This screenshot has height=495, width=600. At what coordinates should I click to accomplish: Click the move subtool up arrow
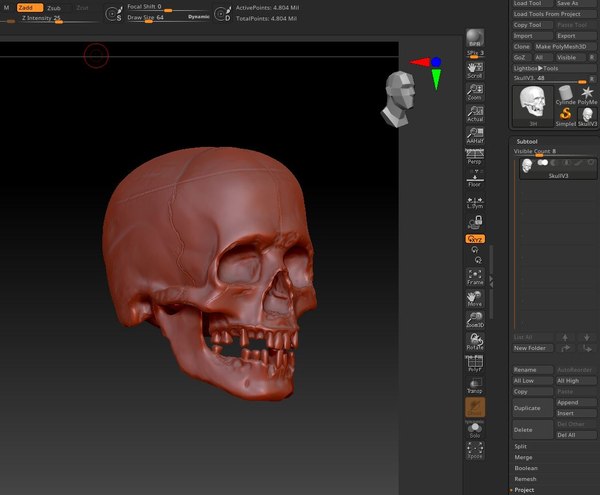[565, 337]
